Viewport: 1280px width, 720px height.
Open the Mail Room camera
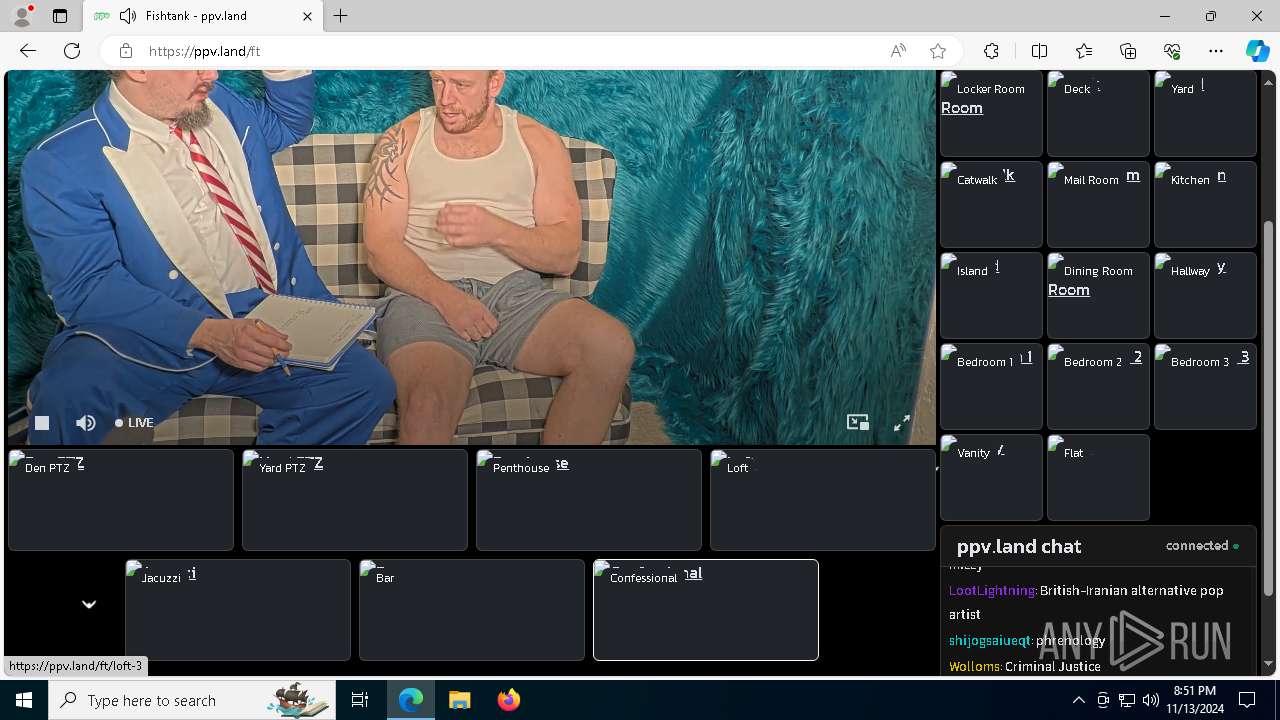coord(1098,204)
